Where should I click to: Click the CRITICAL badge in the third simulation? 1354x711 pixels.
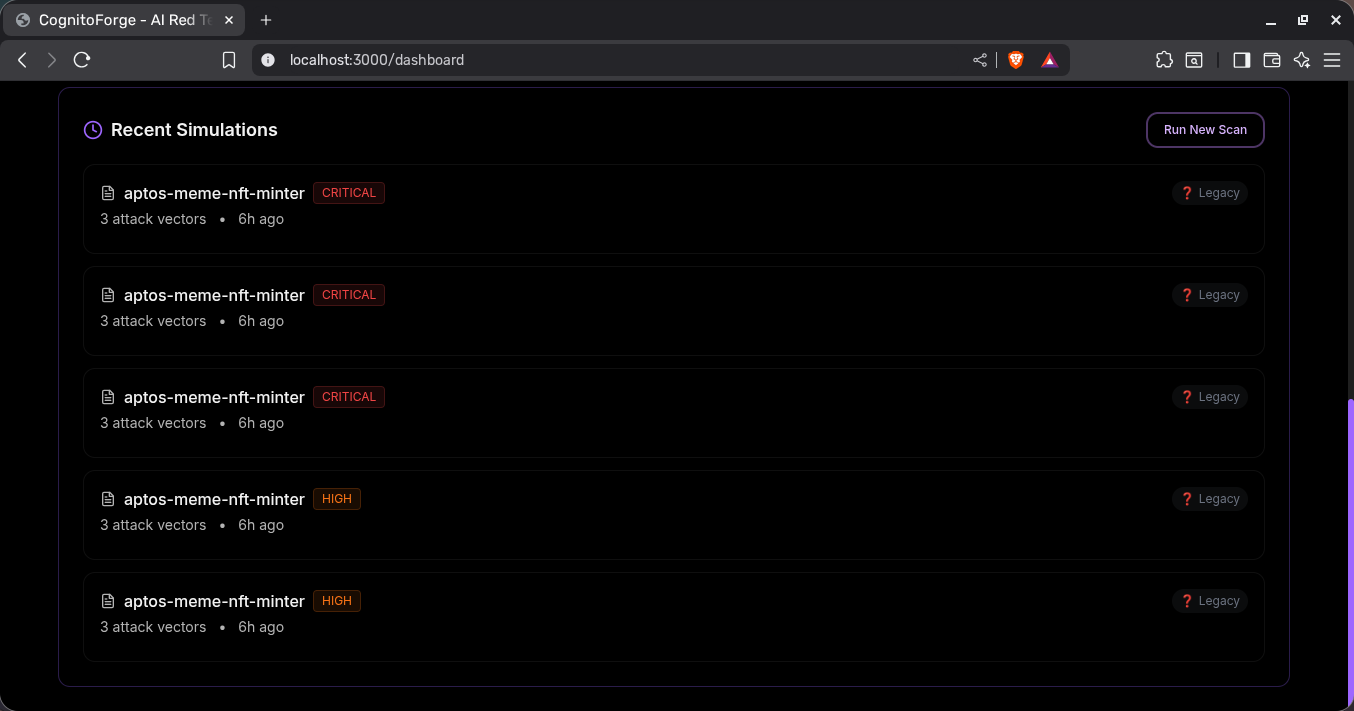[x=349, y=397]
